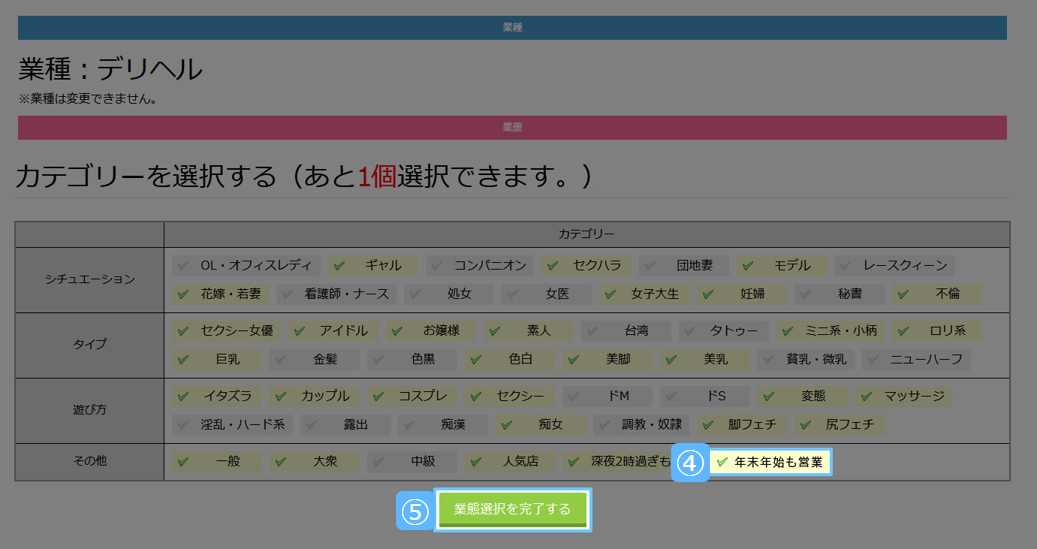Toggle the 深夜2時過ぎも category checkbox
This screenshot has height=549, width=1037.
(x=616, y=462)
